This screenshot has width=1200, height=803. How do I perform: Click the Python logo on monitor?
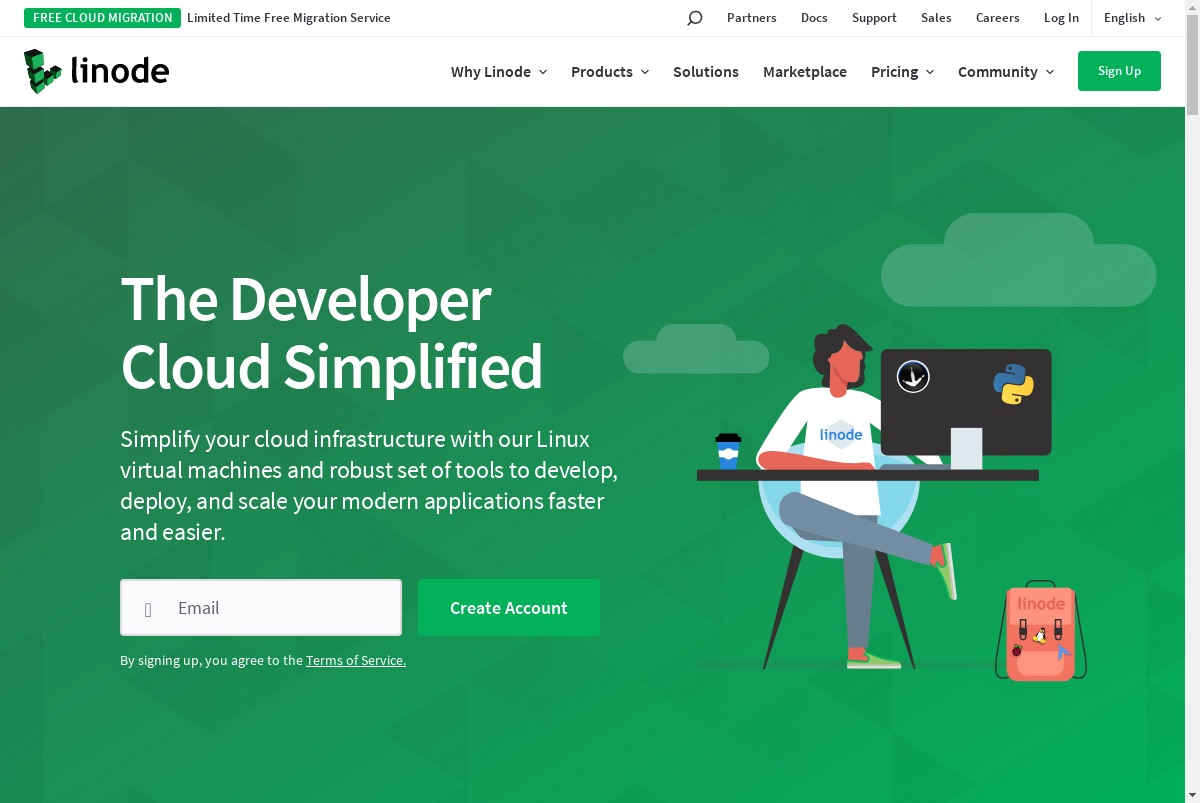(x=1013, y=384)
